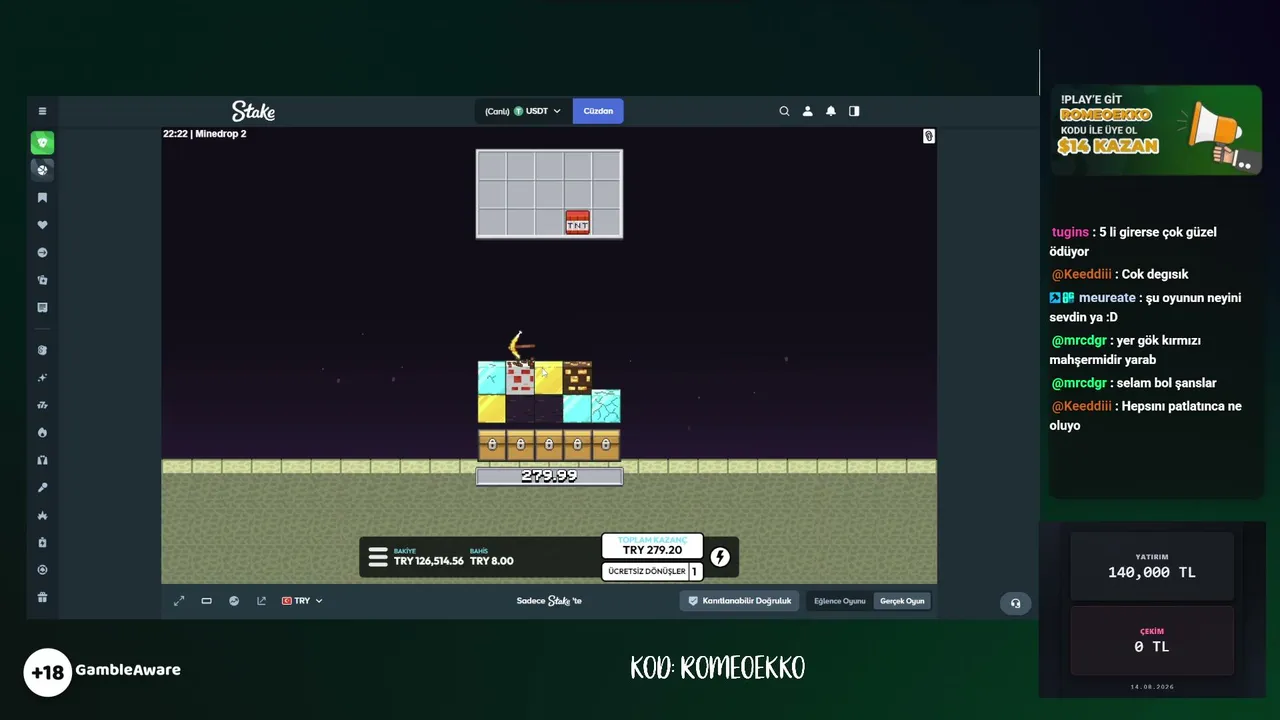The width and height of the screenshot is (1280, 720).
Task: Click the Toplam Kazanç TRY 279.20 box
Action: 652,546
